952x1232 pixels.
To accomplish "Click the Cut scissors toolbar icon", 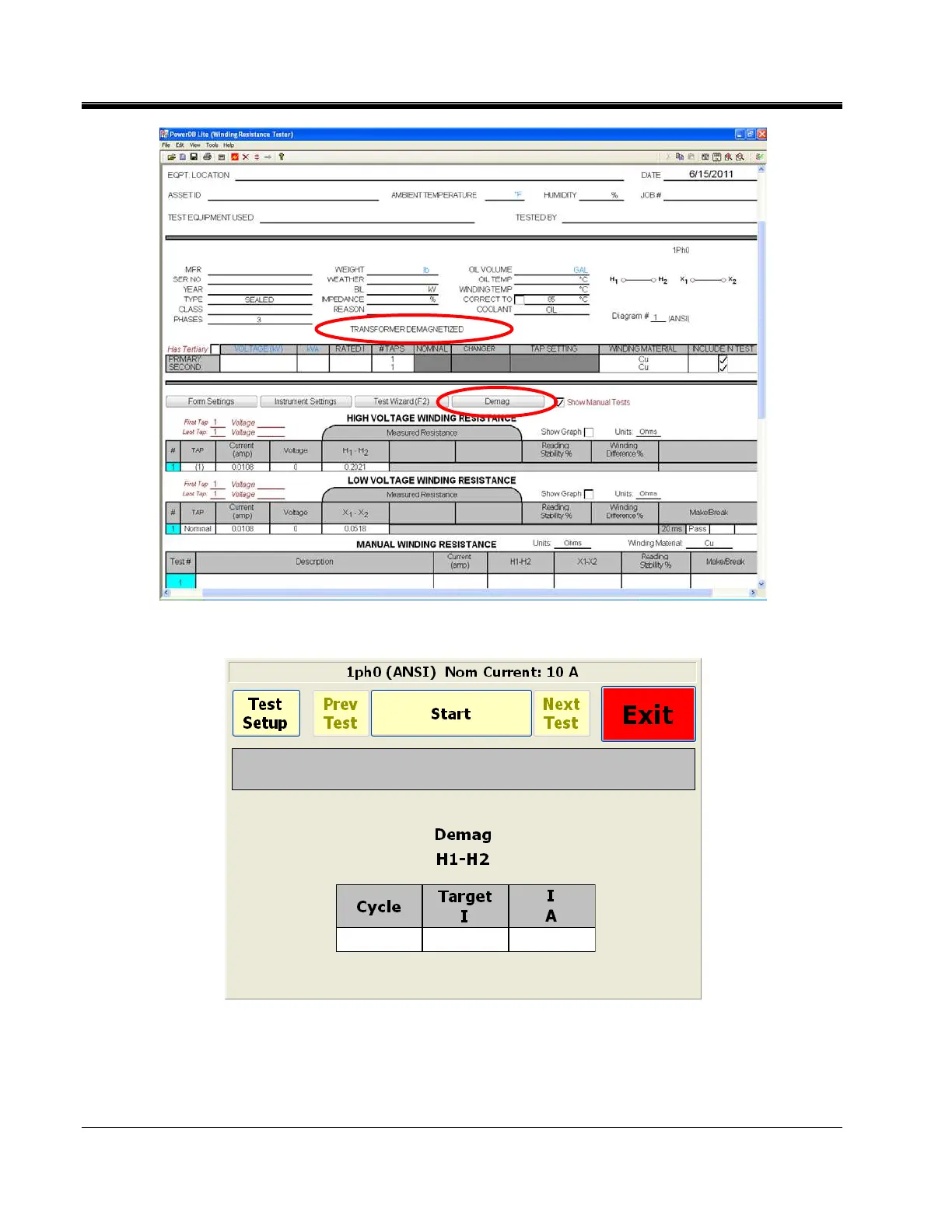I will point(667,157).
